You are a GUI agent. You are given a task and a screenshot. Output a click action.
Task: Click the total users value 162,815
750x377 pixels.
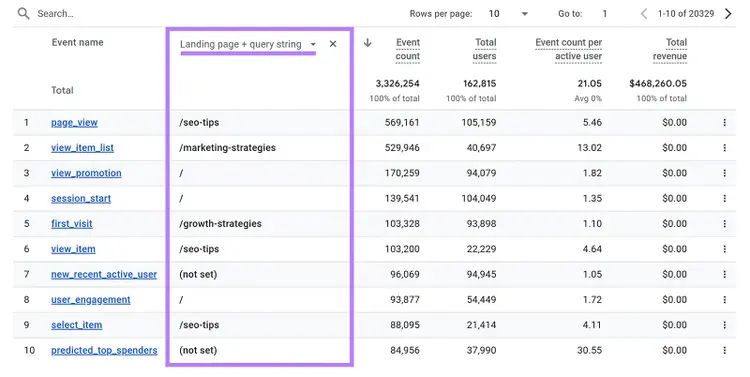pos(479,83)
